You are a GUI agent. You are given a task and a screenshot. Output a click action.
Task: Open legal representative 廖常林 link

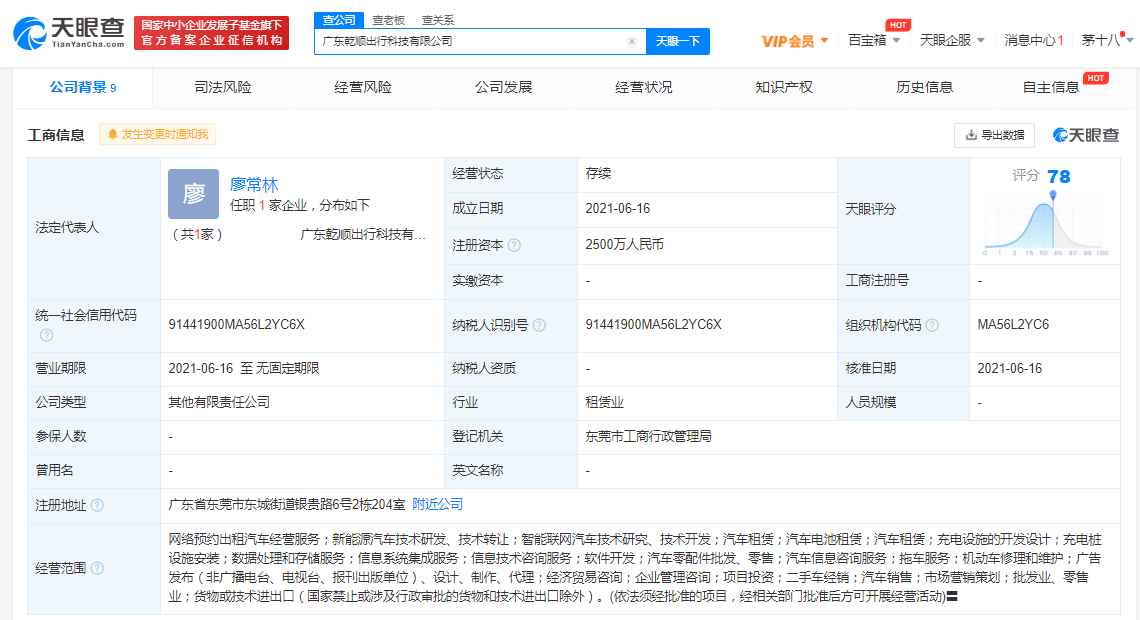tap(254, 185)
